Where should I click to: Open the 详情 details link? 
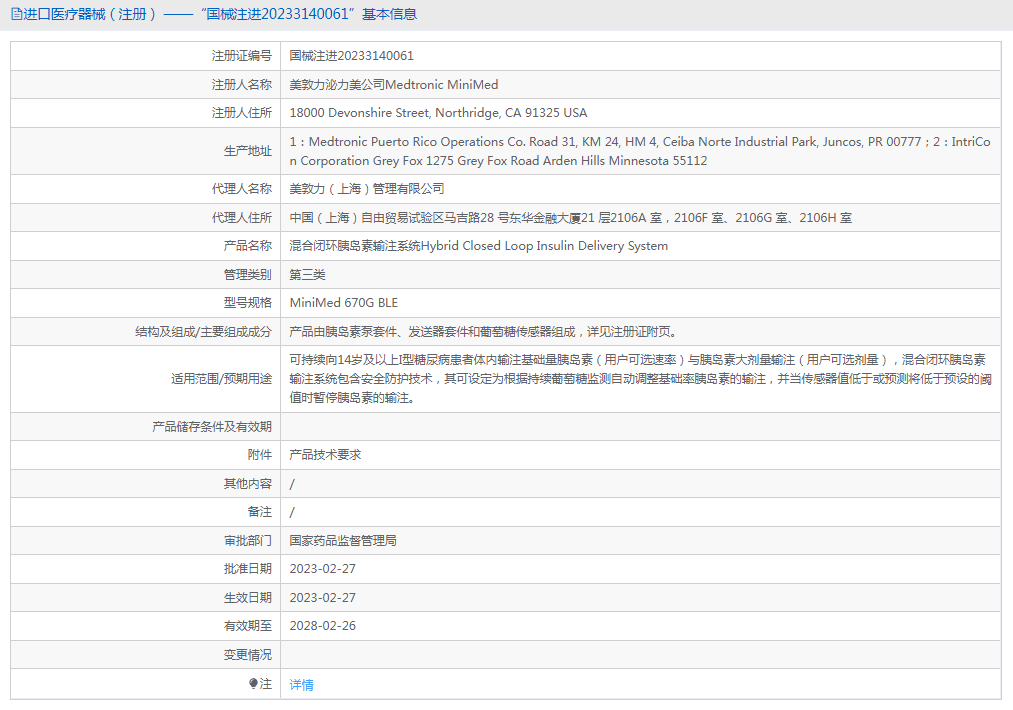(x=302, y=685)
